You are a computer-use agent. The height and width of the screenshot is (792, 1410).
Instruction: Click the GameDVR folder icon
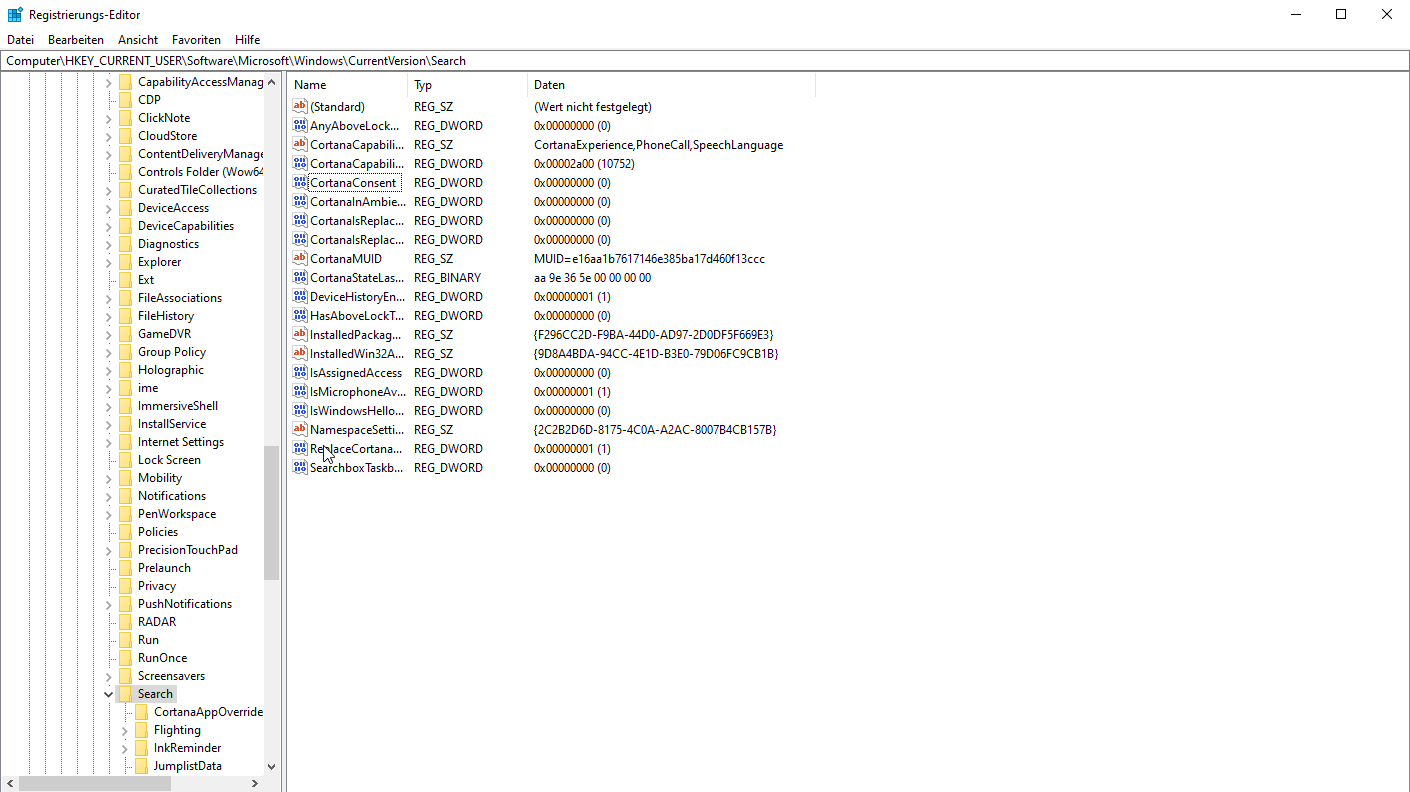click(x=125, y=334)
